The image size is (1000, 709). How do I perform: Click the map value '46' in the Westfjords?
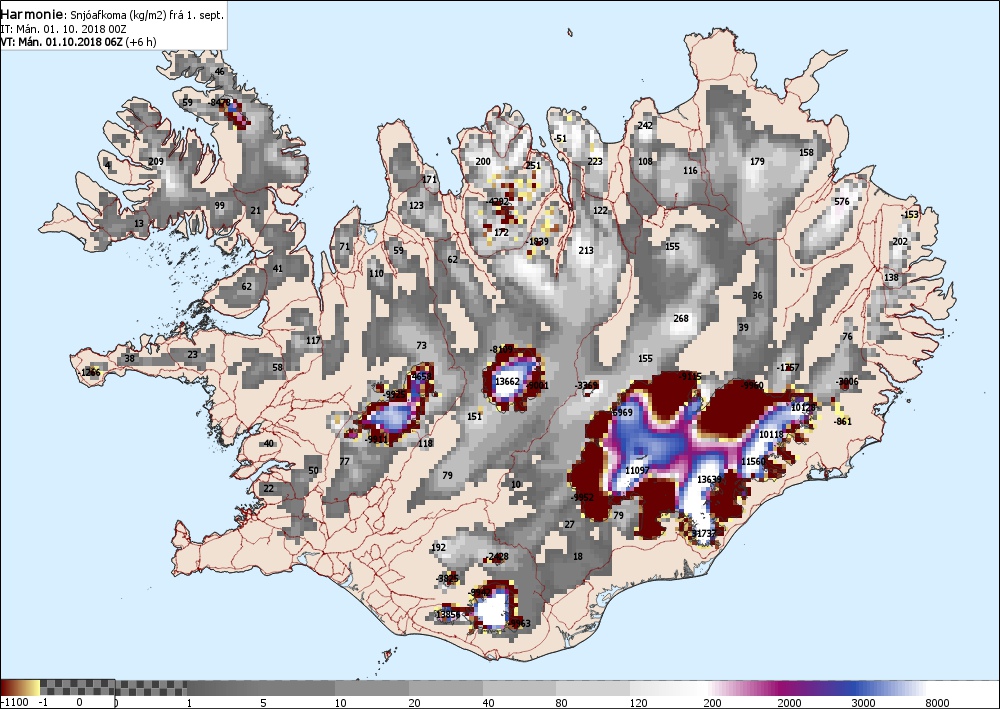coord(220,71)
